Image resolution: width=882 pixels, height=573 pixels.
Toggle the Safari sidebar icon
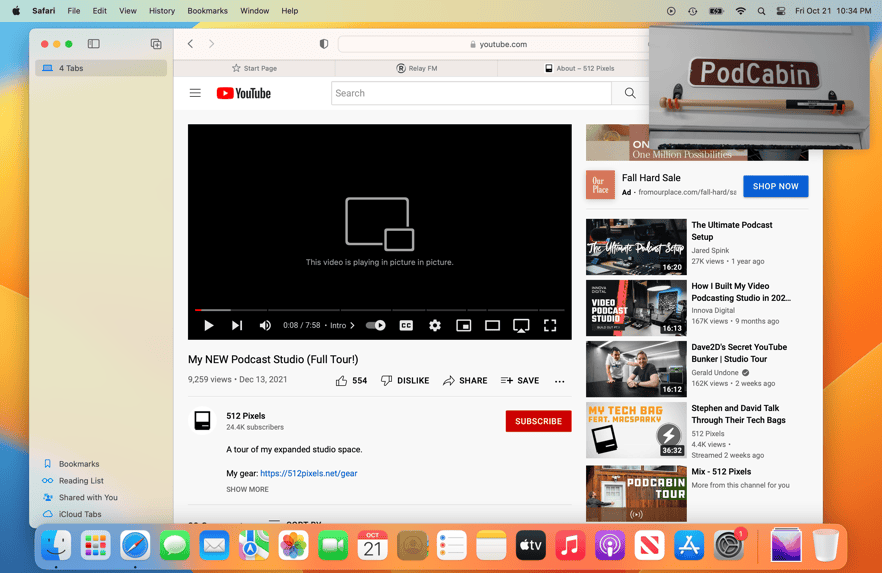point(93,44)
